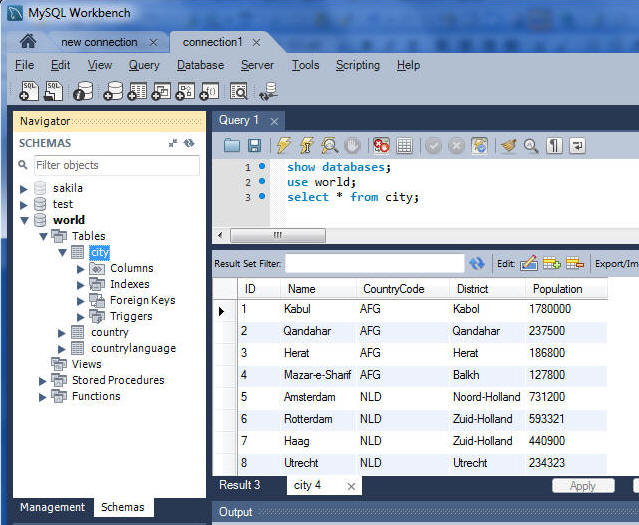Create a new schema toolbar icon
639x525 pixels.
point(113,91)
